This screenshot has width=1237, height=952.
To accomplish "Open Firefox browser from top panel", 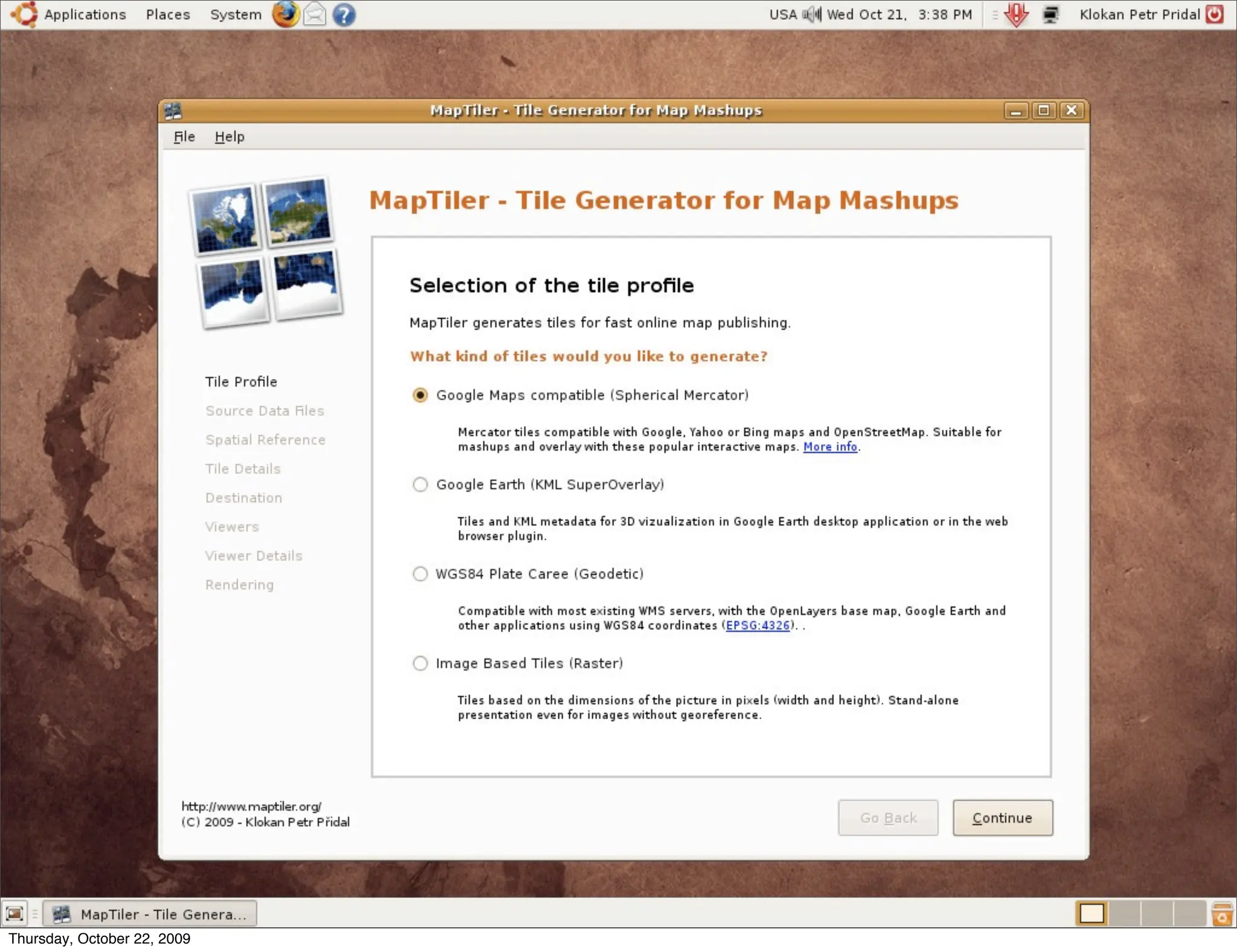I will [x=285, y=14].
